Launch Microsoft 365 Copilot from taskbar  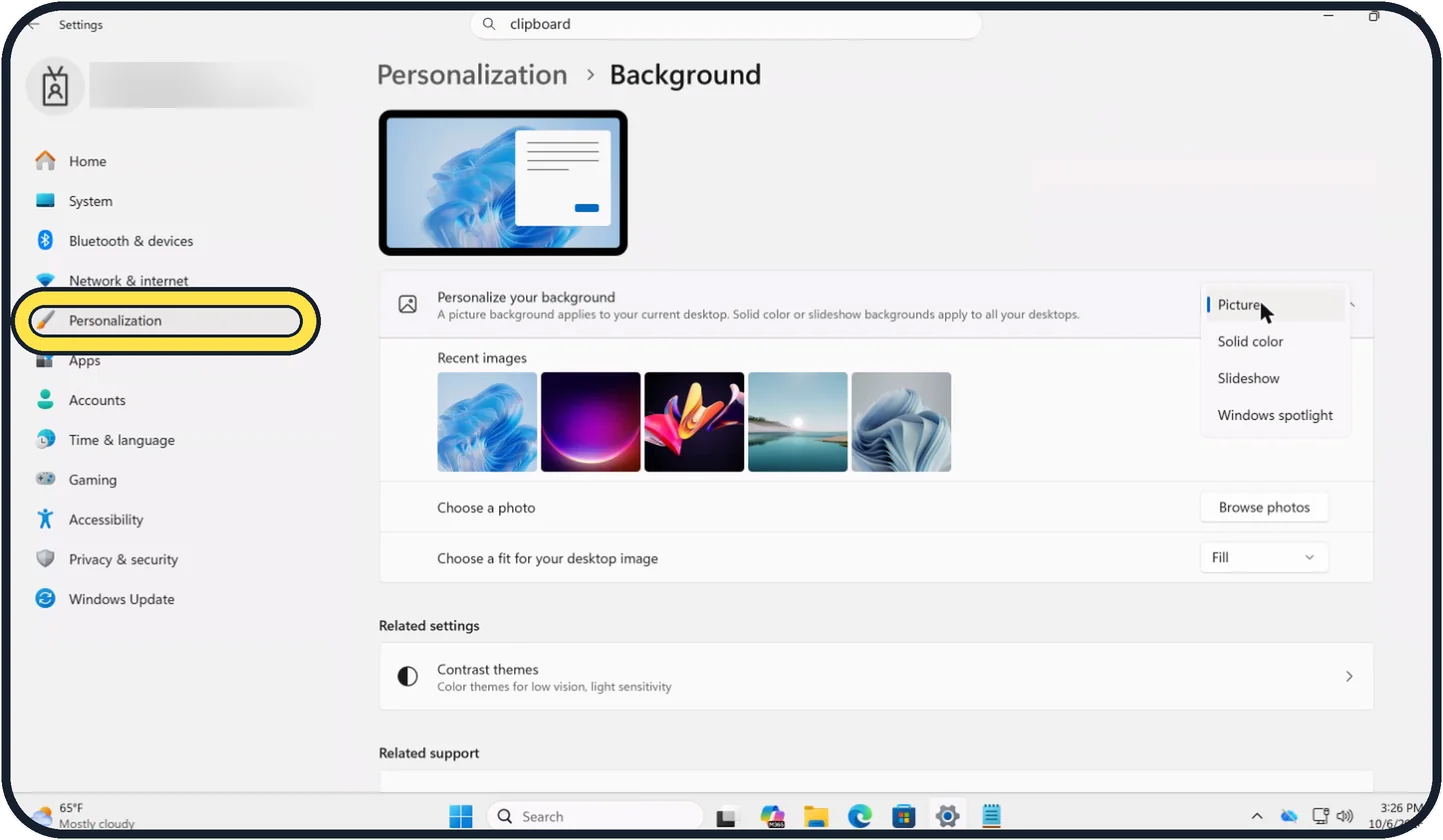click(x=772, y=816)
